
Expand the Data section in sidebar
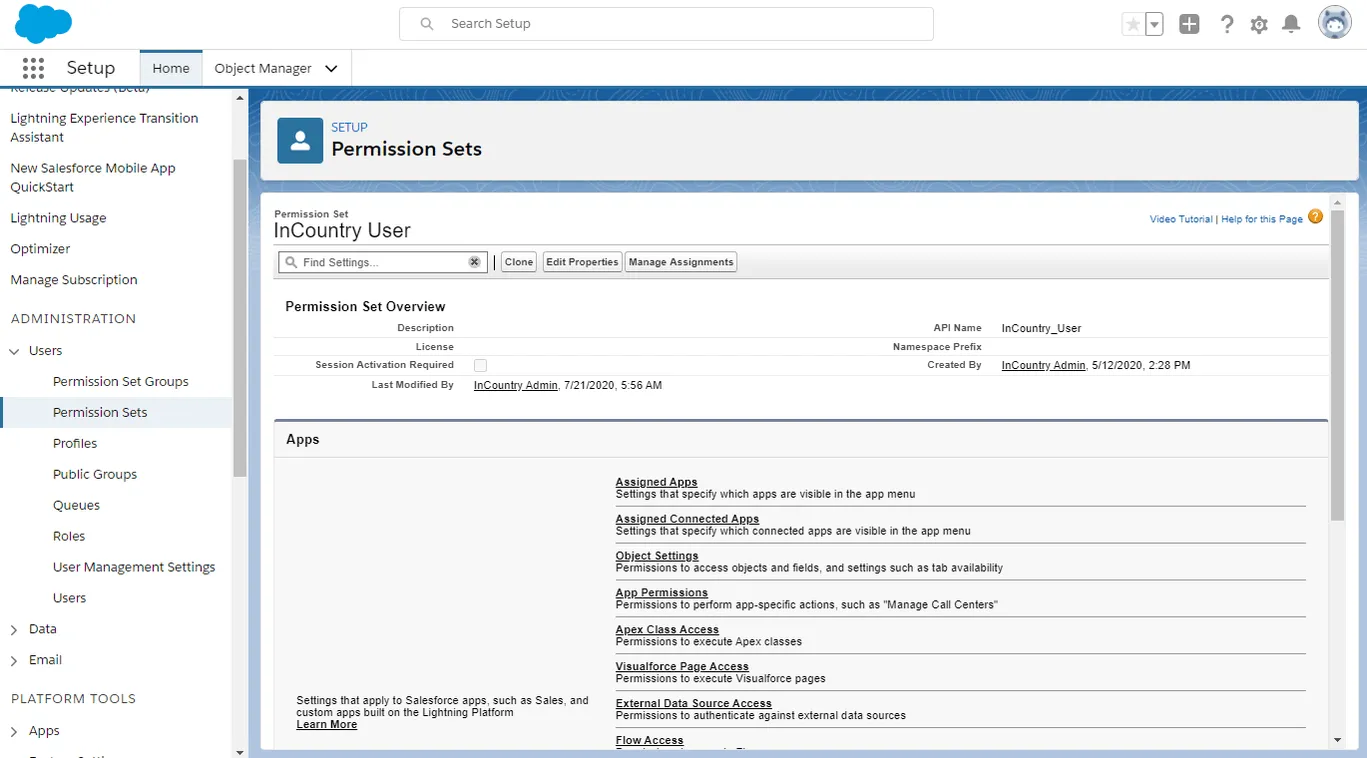pyautogui.click(x=14, y=630)
